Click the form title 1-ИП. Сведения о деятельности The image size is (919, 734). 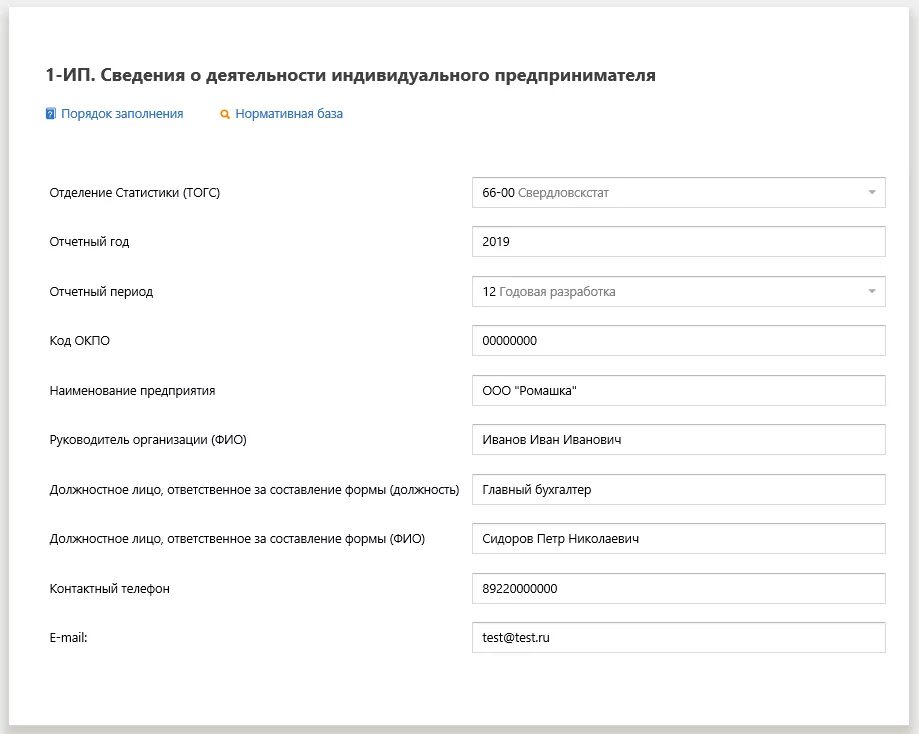pyautogui.click(x=350, y=75)
